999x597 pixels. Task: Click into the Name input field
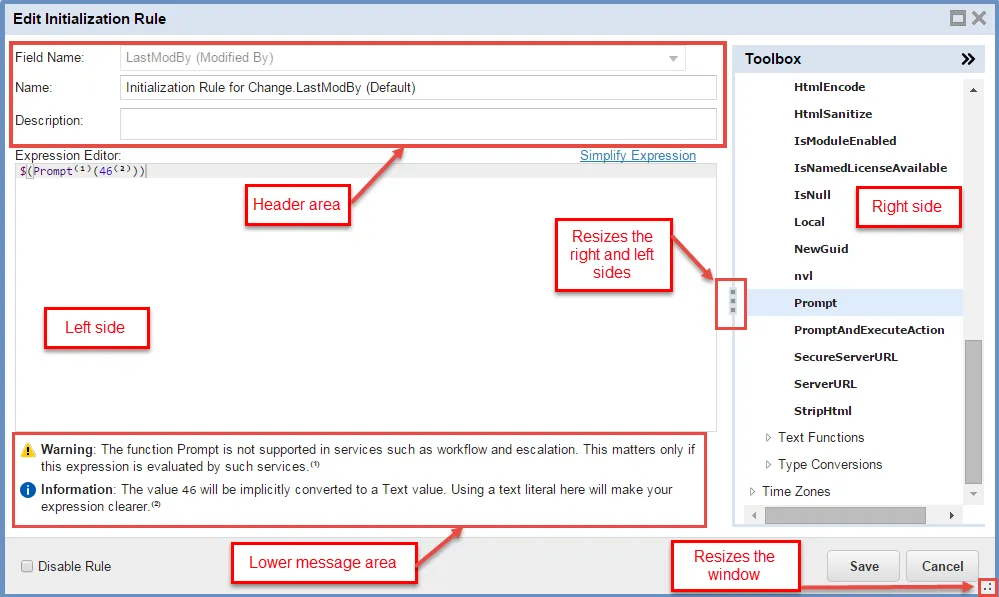pos(418,87)
